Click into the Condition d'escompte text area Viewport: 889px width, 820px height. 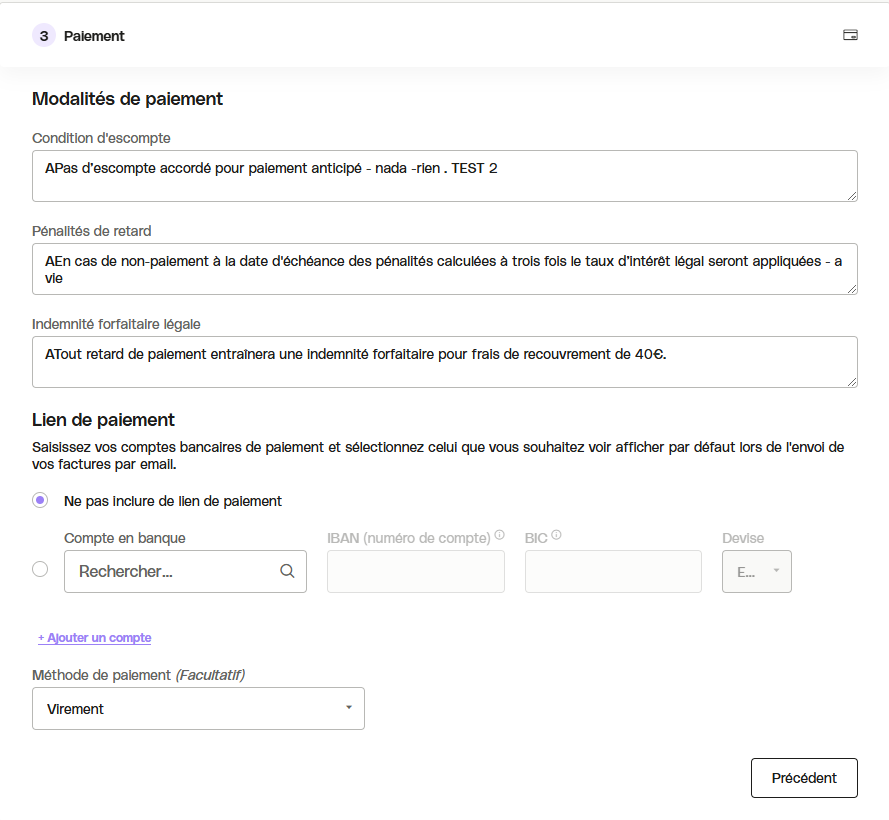tap(444, 176)
